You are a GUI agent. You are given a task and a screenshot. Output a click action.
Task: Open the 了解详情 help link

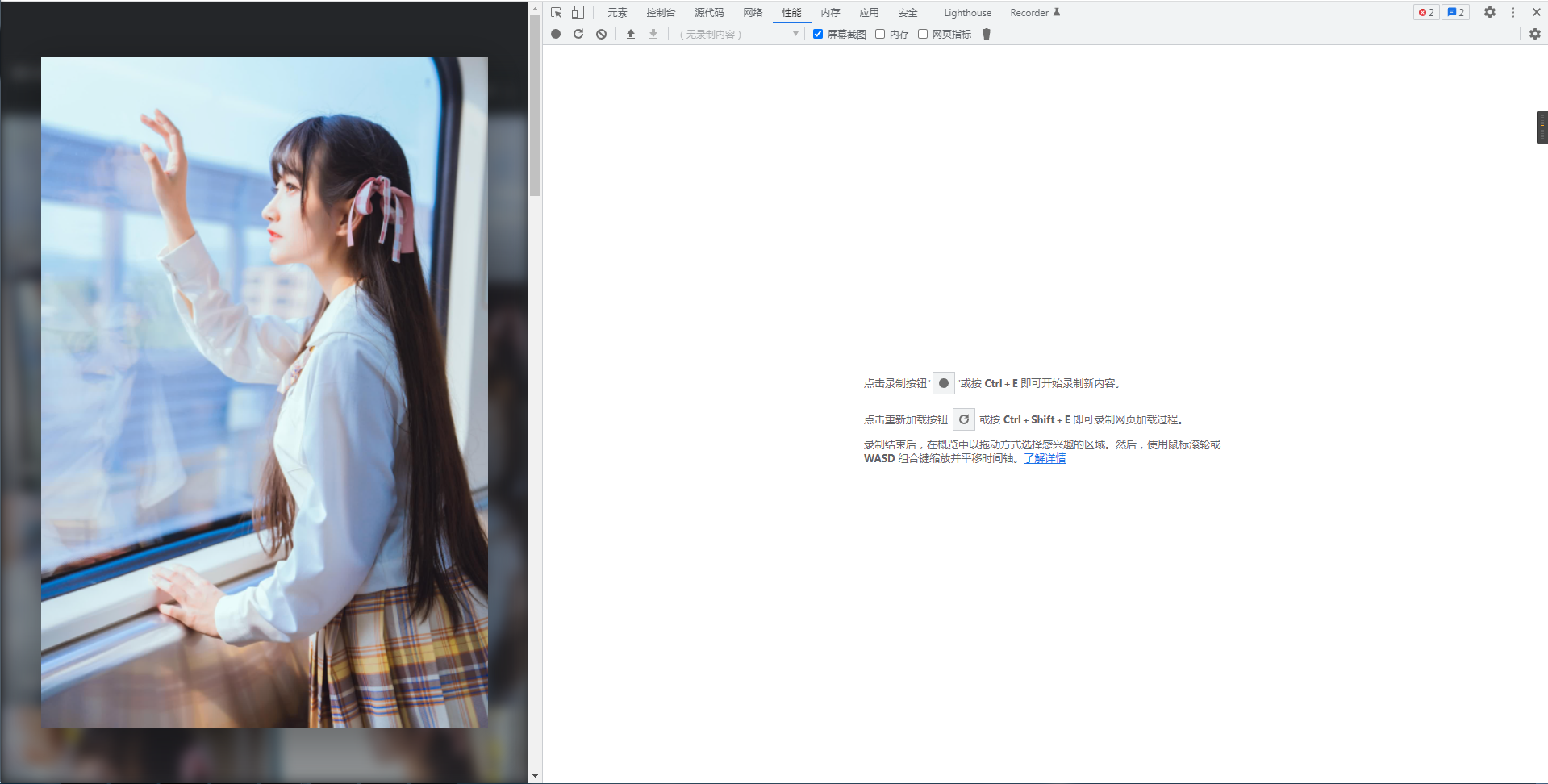coord(1045,458)
